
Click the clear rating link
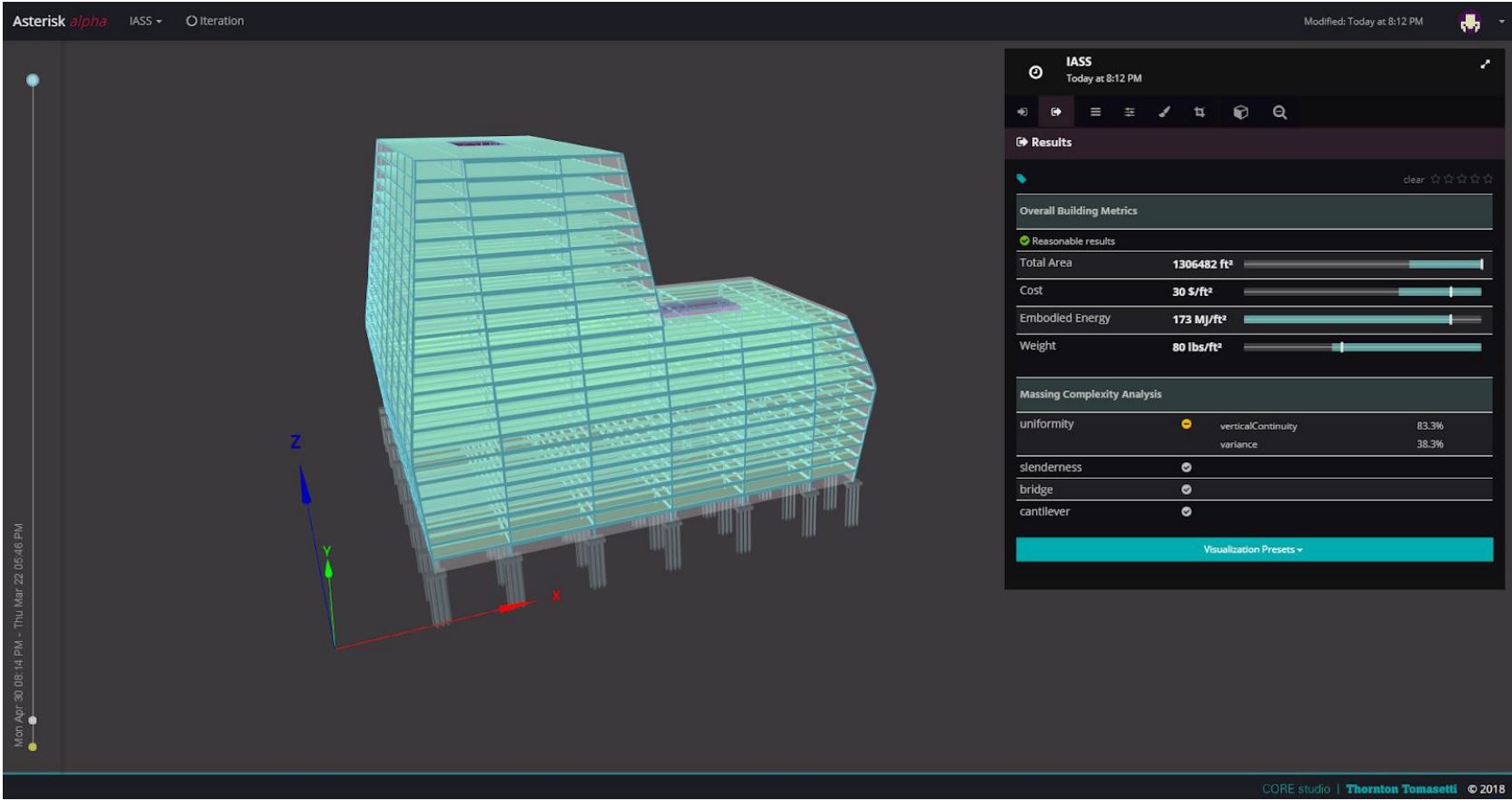tap(1413, 180)
